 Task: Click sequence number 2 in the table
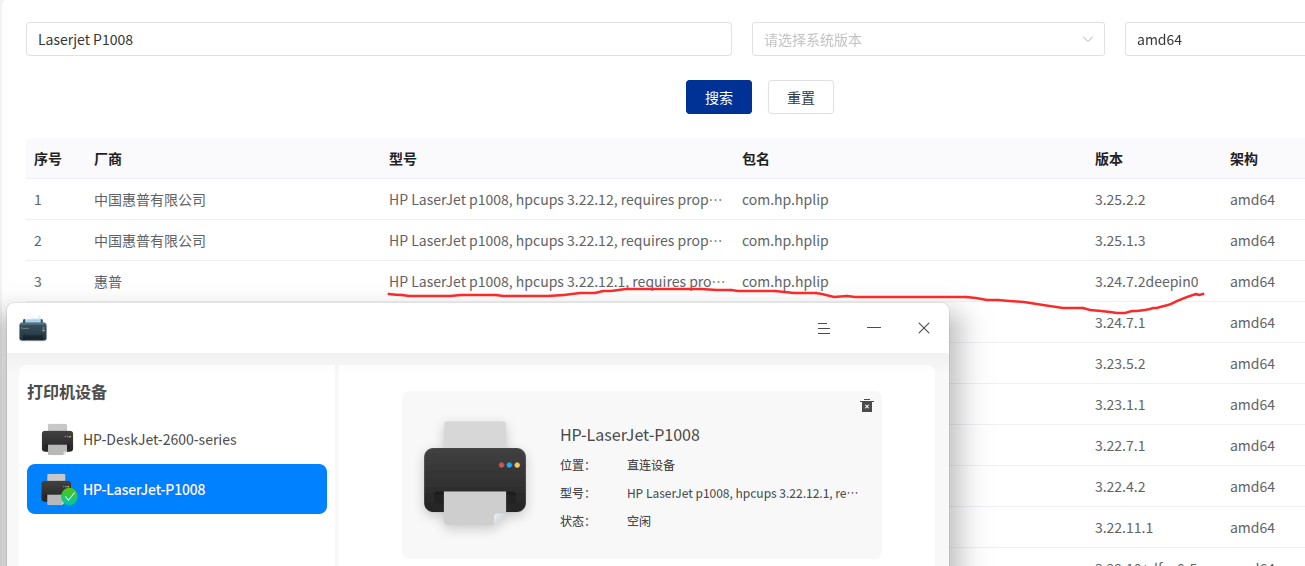[x=38, y=241]
